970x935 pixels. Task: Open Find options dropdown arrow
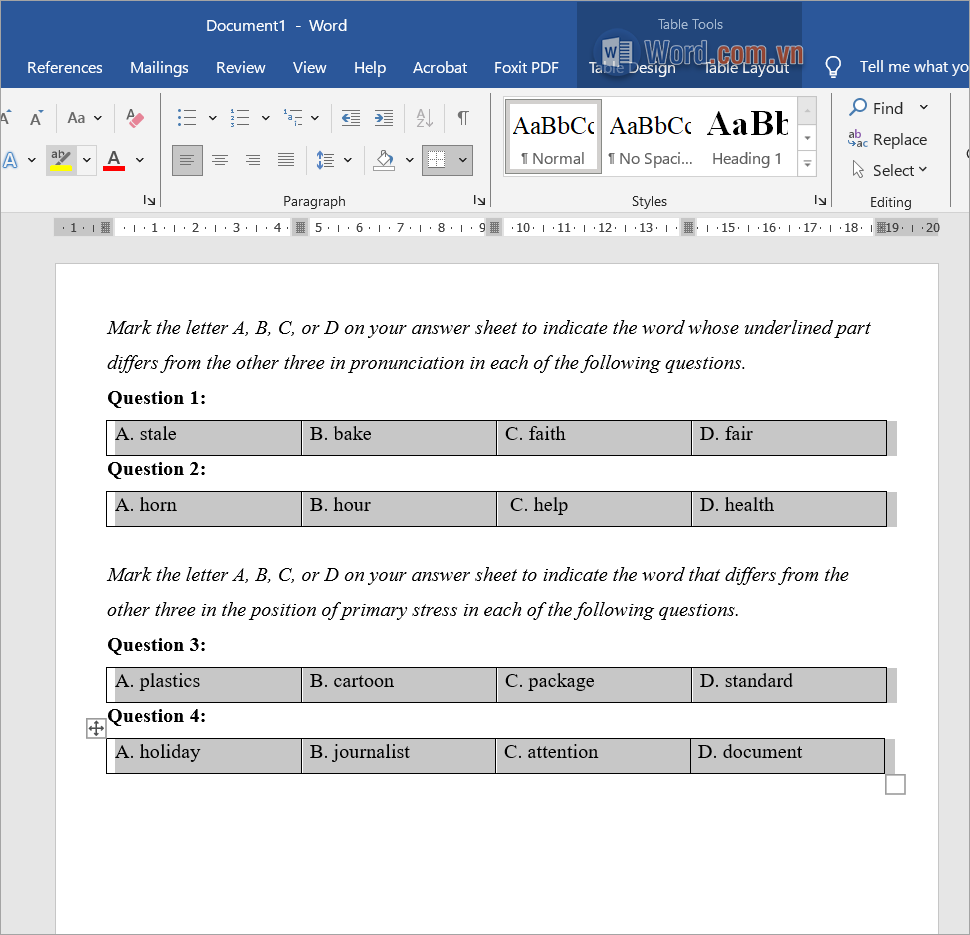point(924,107)
